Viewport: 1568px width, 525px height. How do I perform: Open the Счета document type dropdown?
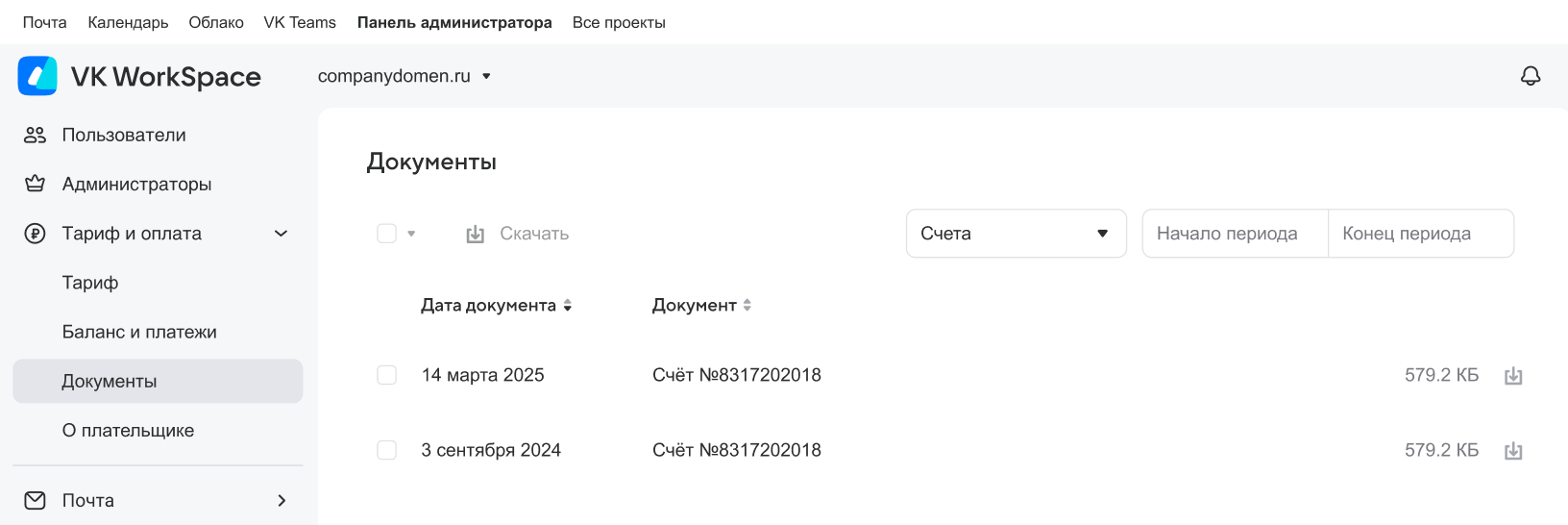[1017, 234]
